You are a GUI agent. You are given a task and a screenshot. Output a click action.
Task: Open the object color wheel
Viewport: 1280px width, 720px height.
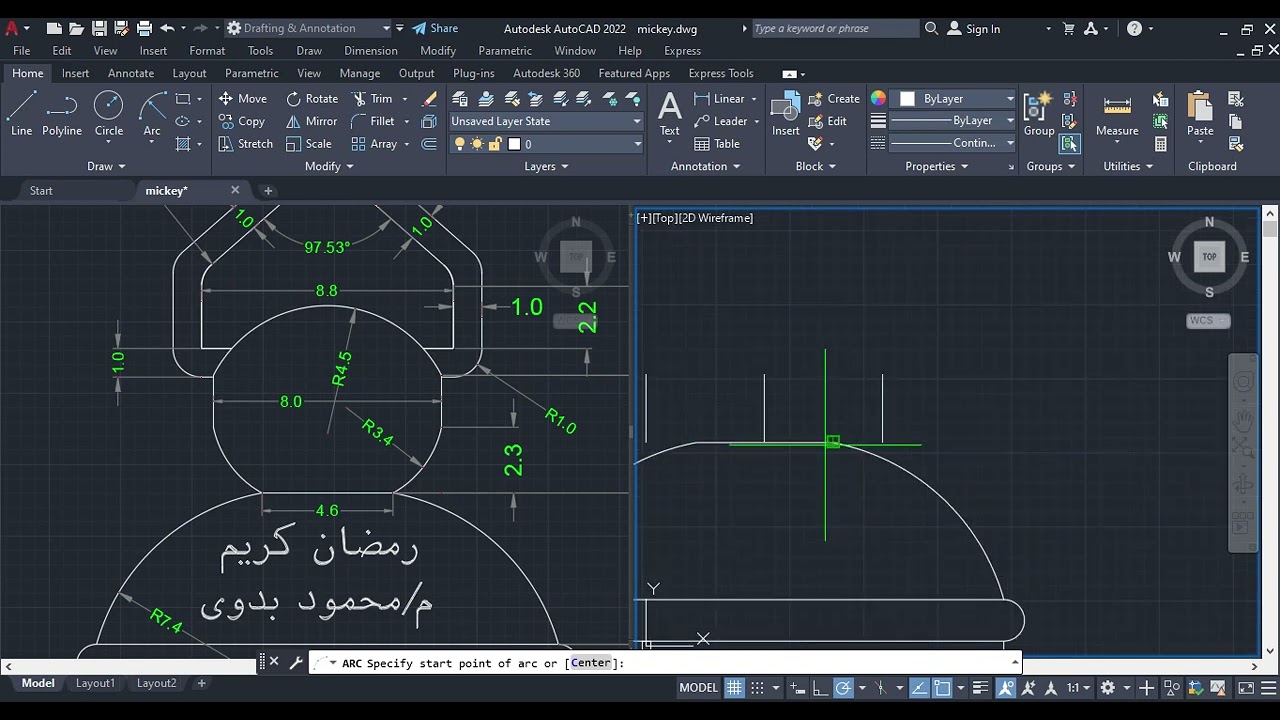(878, 98)
